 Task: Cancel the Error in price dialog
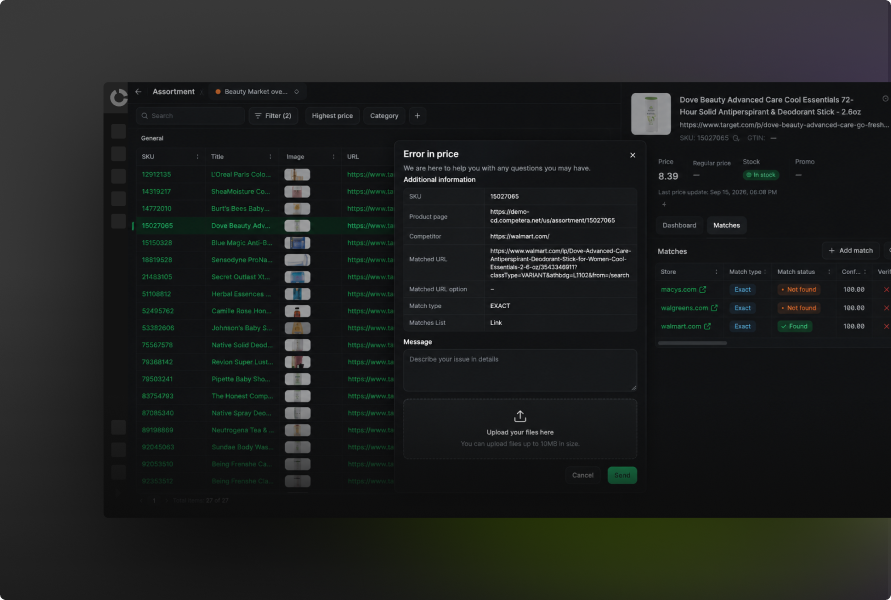click(582, 475)
